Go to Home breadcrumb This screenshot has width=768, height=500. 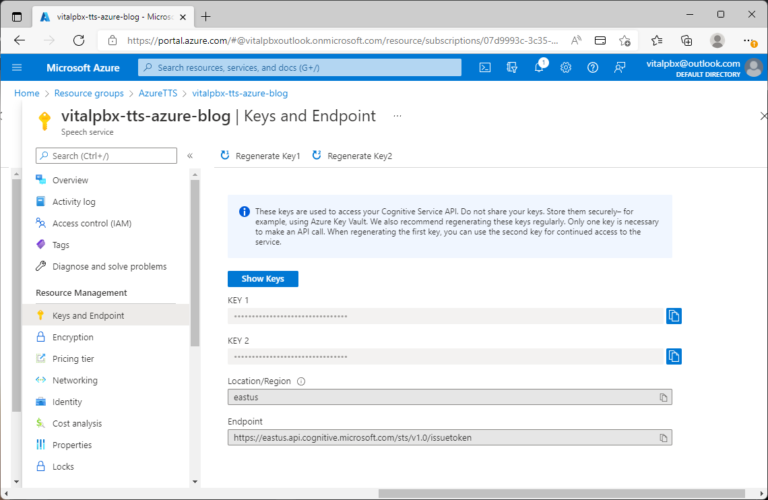click(26, 93)
